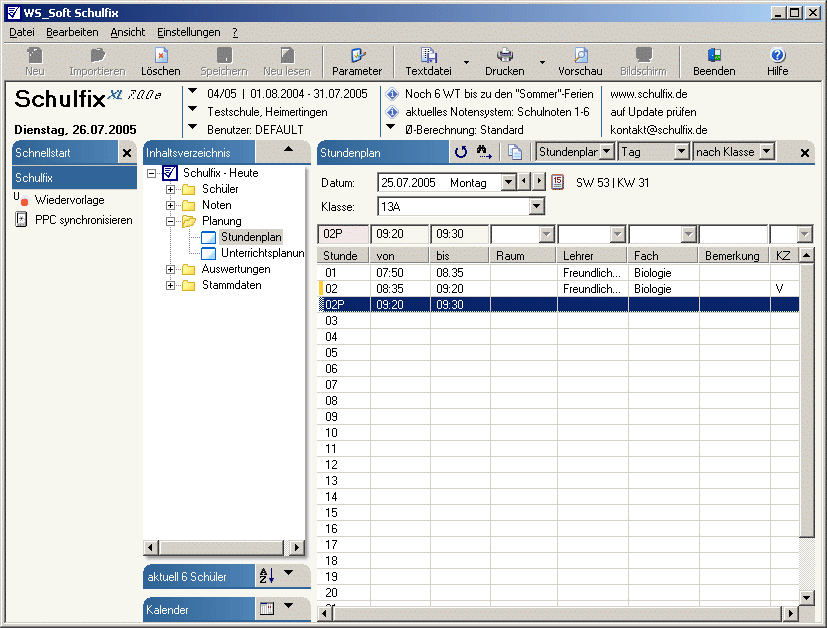Image resolution: width=827 pixels, height=628 pixels.
Task: Click the Bildschirm toolbar icon
Action: (x=643, y=55)
